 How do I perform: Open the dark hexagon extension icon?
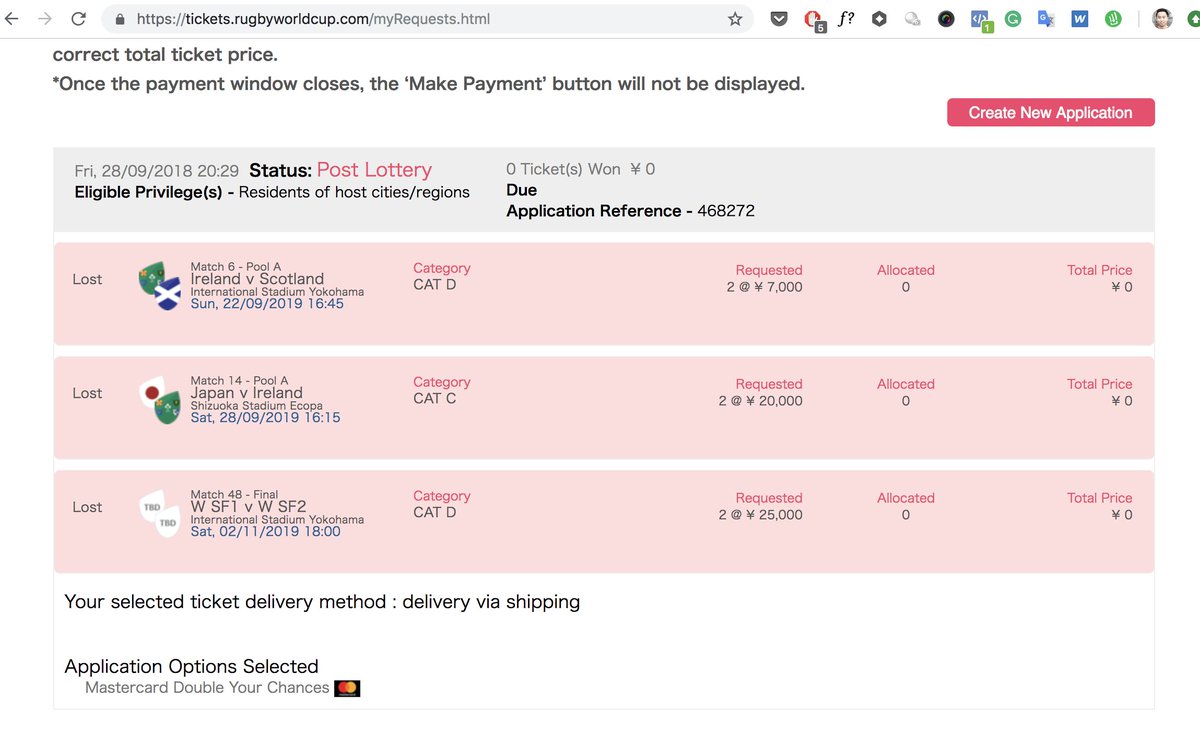[879, 19]
